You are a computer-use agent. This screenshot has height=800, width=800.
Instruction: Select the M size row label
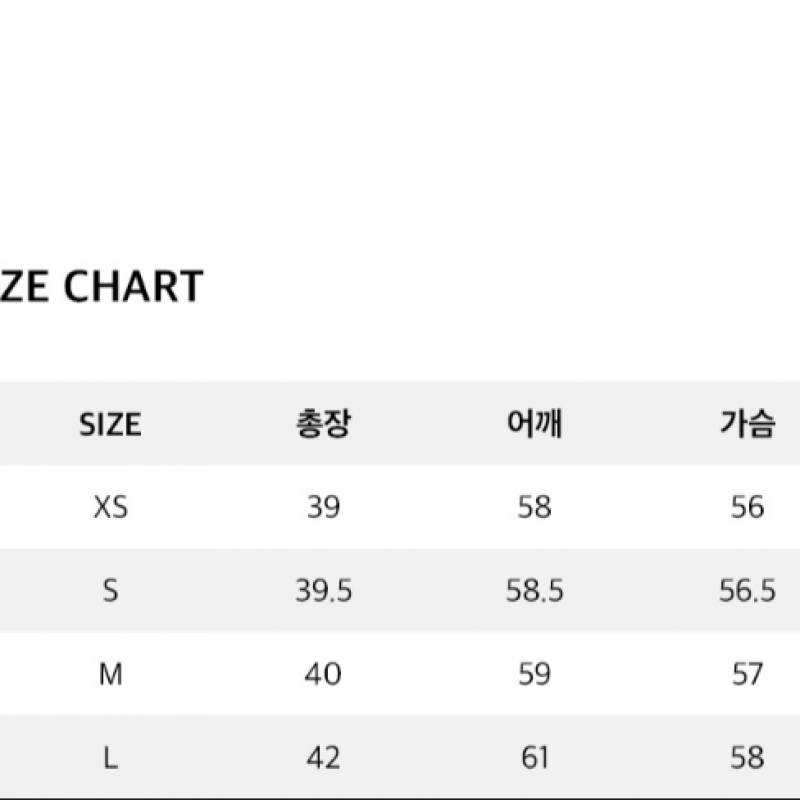[111, 674]
